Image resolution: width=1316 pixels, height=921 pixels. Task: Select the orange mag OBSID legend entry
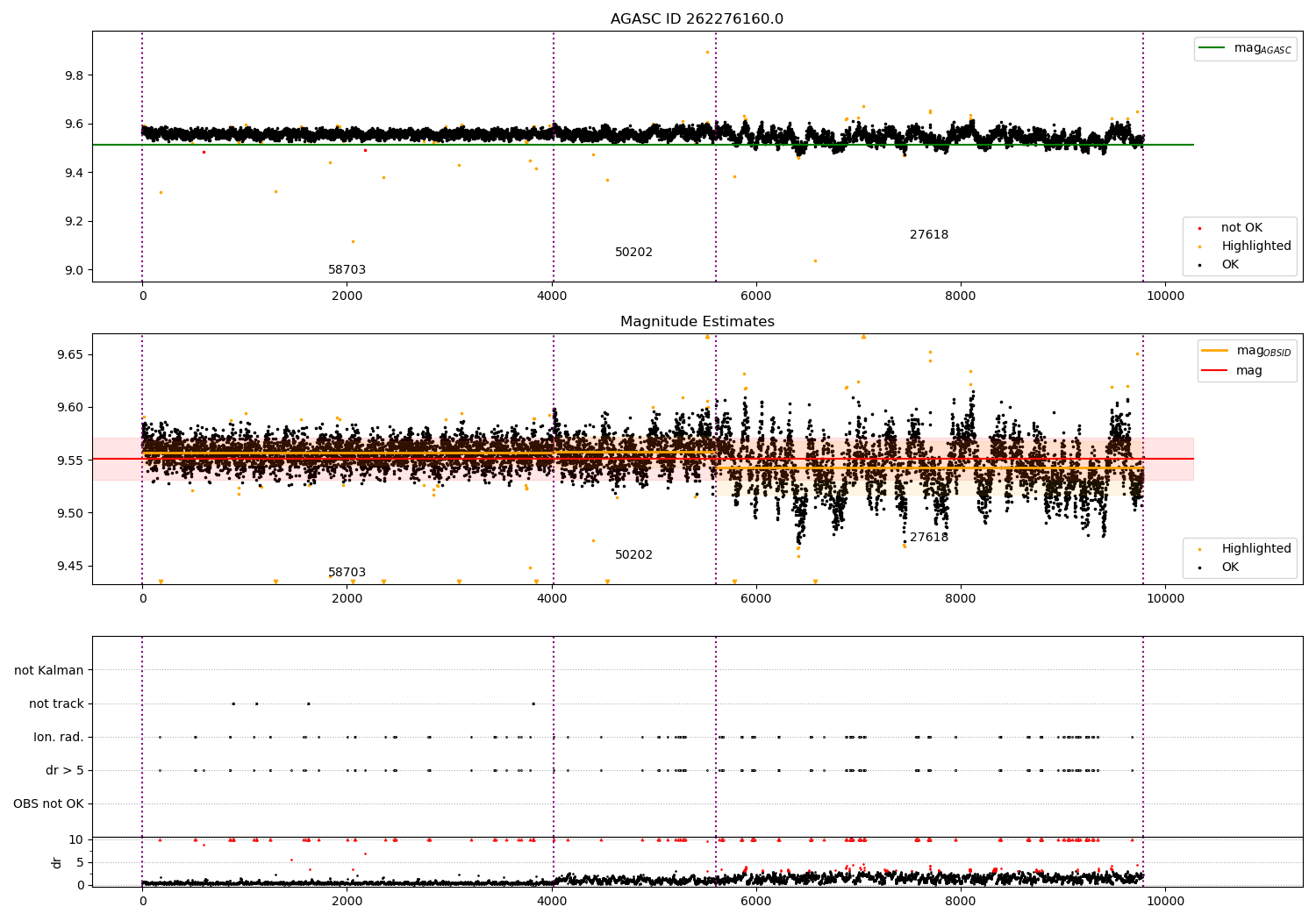pyautogui.click(x=1247, y=351)
